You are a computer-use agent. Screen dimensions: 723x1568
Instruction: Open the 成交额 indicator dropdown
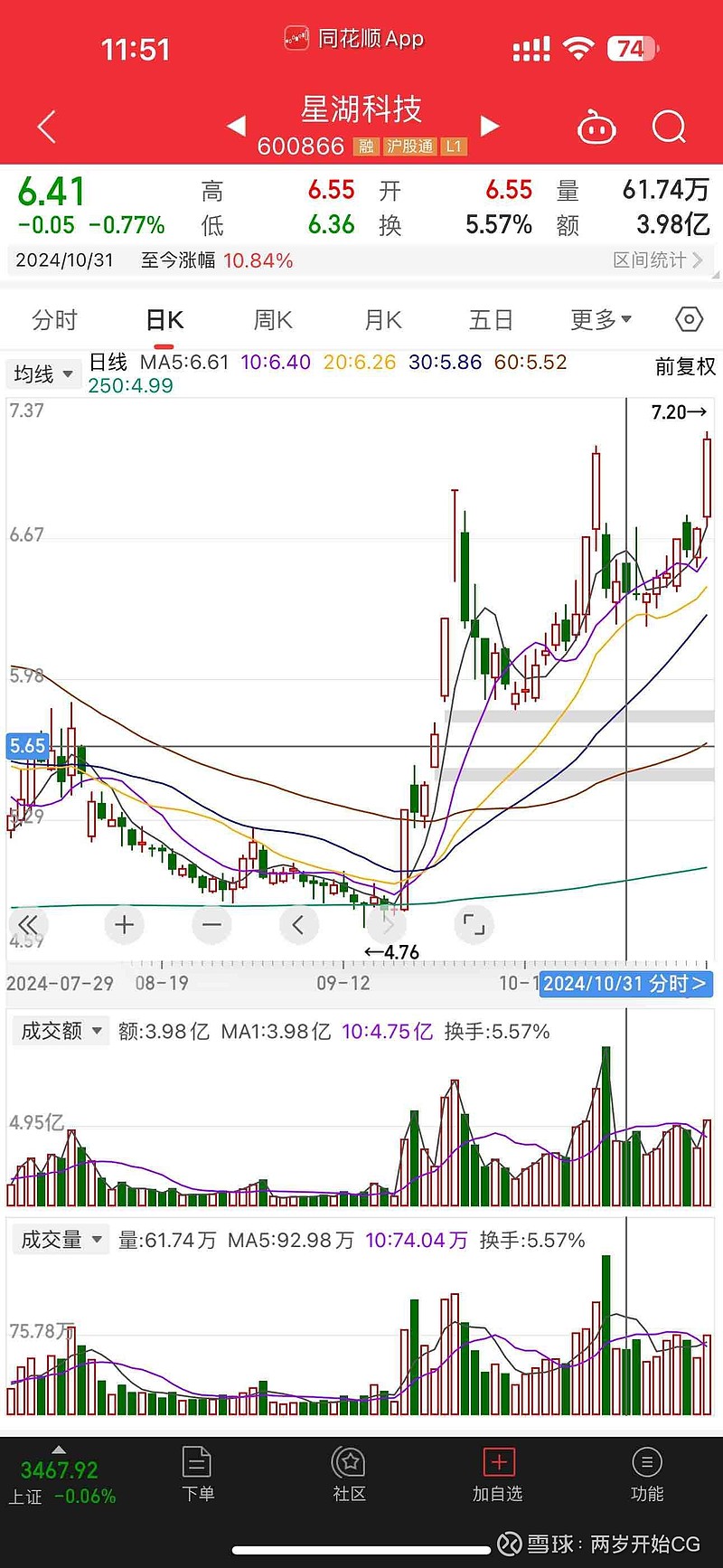click(61, 1031)
